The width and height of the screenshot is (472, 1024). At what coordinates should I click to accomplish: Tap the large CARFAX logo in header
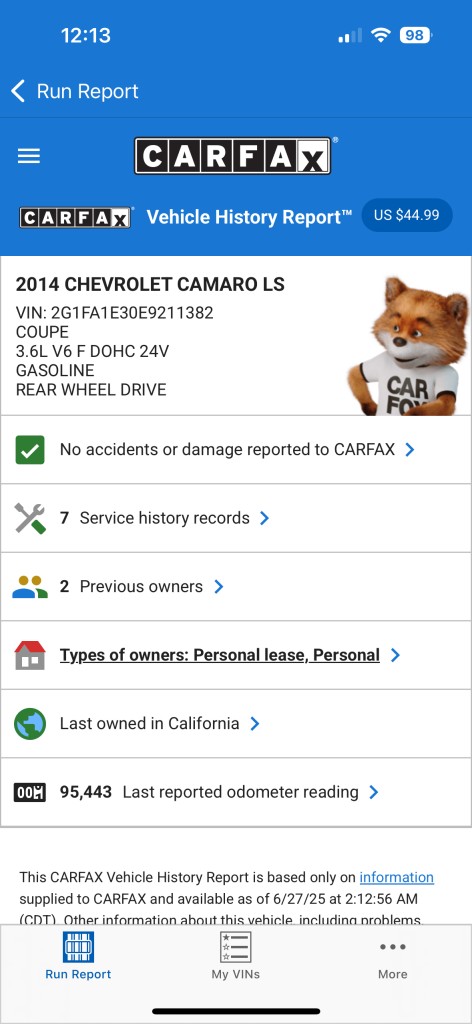tap(232, 156)
